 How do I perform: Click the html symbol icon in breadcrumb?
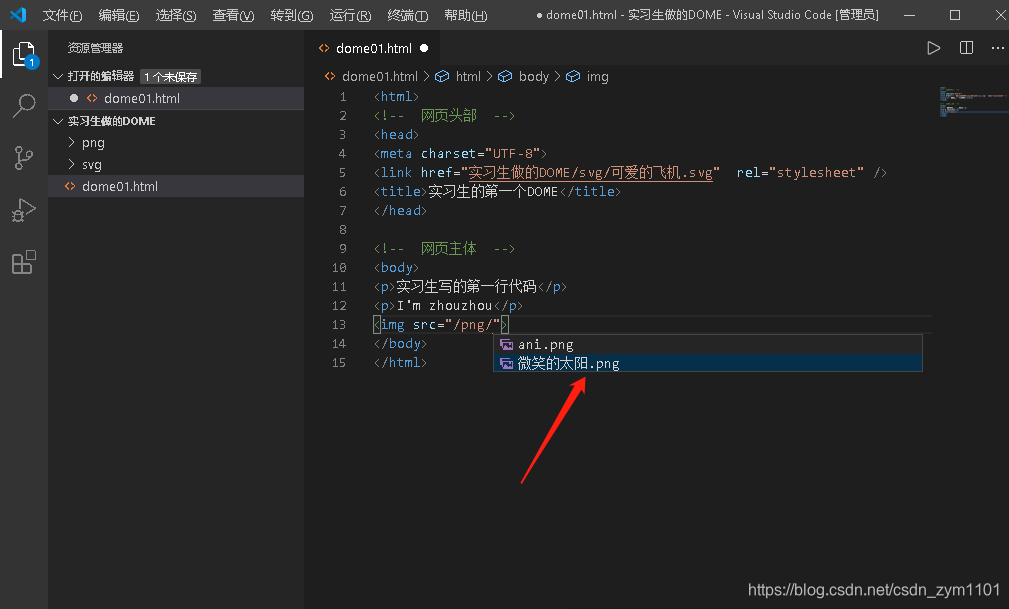tap(442, 77)
